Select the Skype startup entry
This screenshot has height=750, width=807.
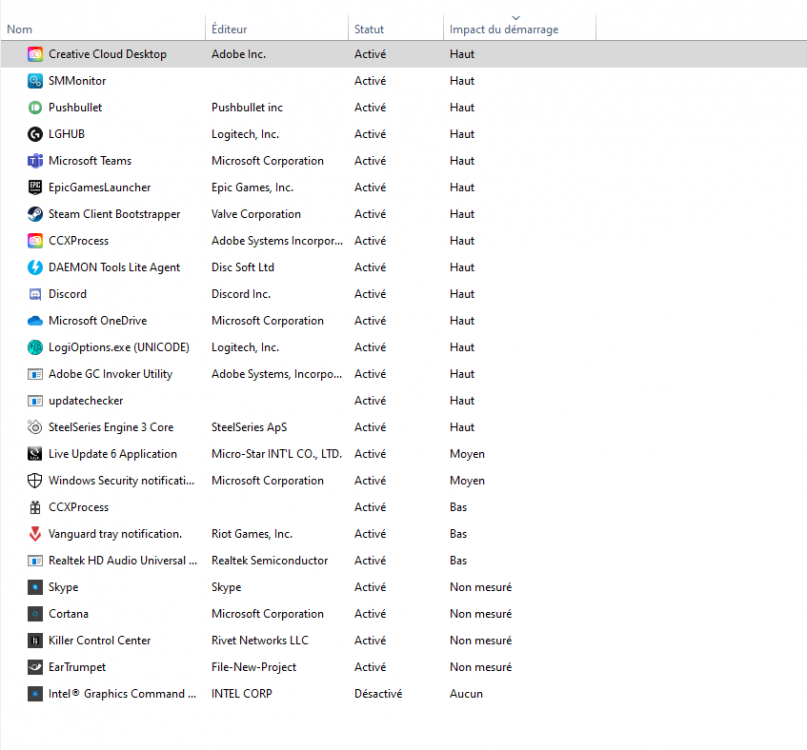[63, 587]
